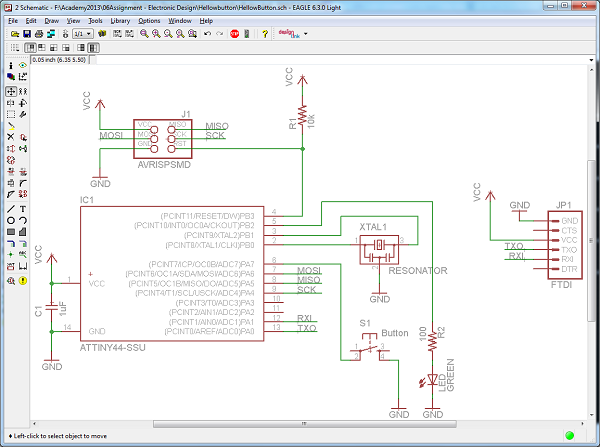The image size is (600, 447).
Task: Launch the CAM processor toolbar icon
Action: [51, 34]
